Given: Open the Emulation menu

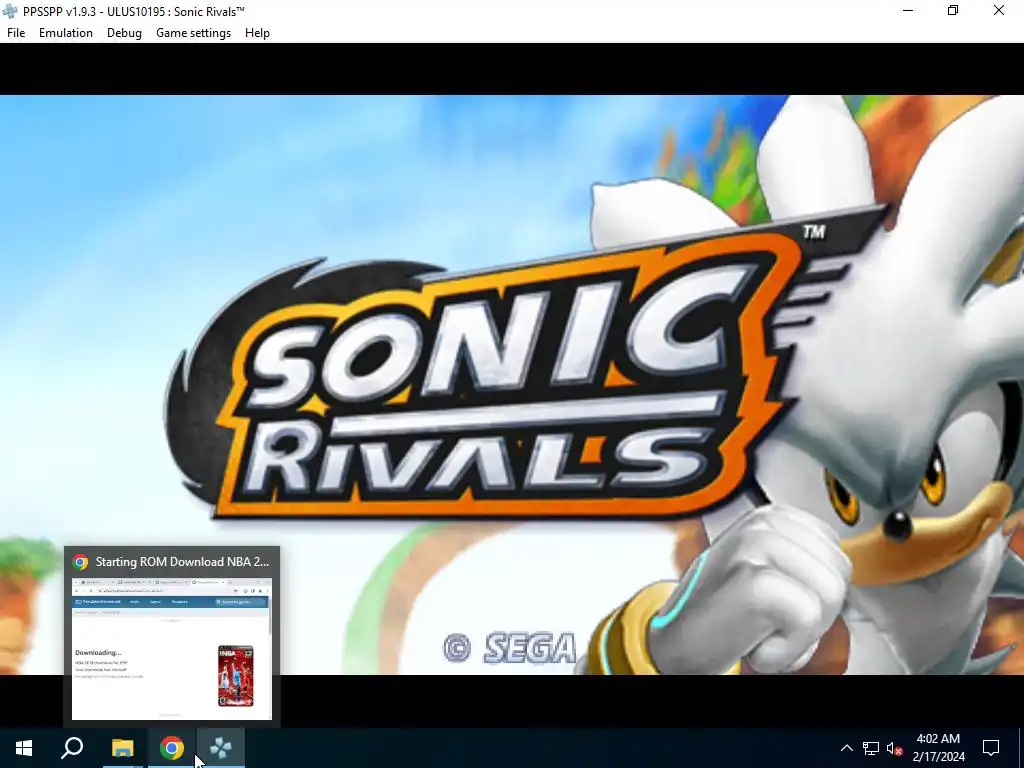Looking at the screenshot, I should coord(65,33).
